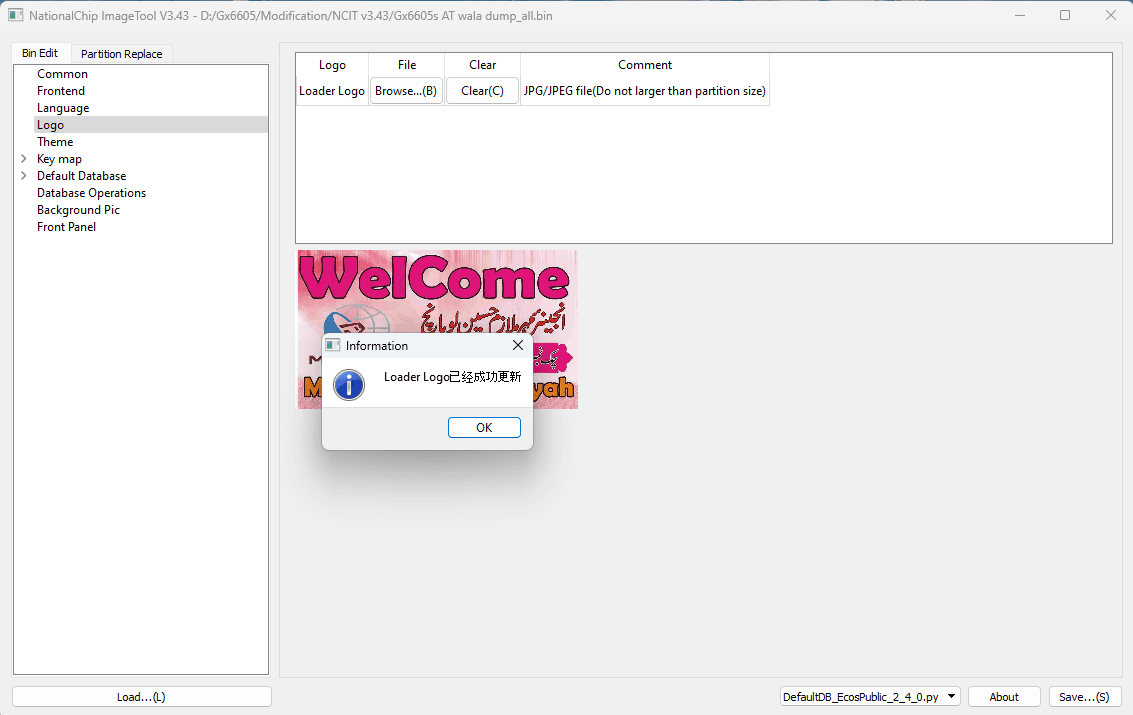This screenshot has height=715, width=1133.
Task: Click Browse to choose a Loader Logo file
Action: (406, 90)
